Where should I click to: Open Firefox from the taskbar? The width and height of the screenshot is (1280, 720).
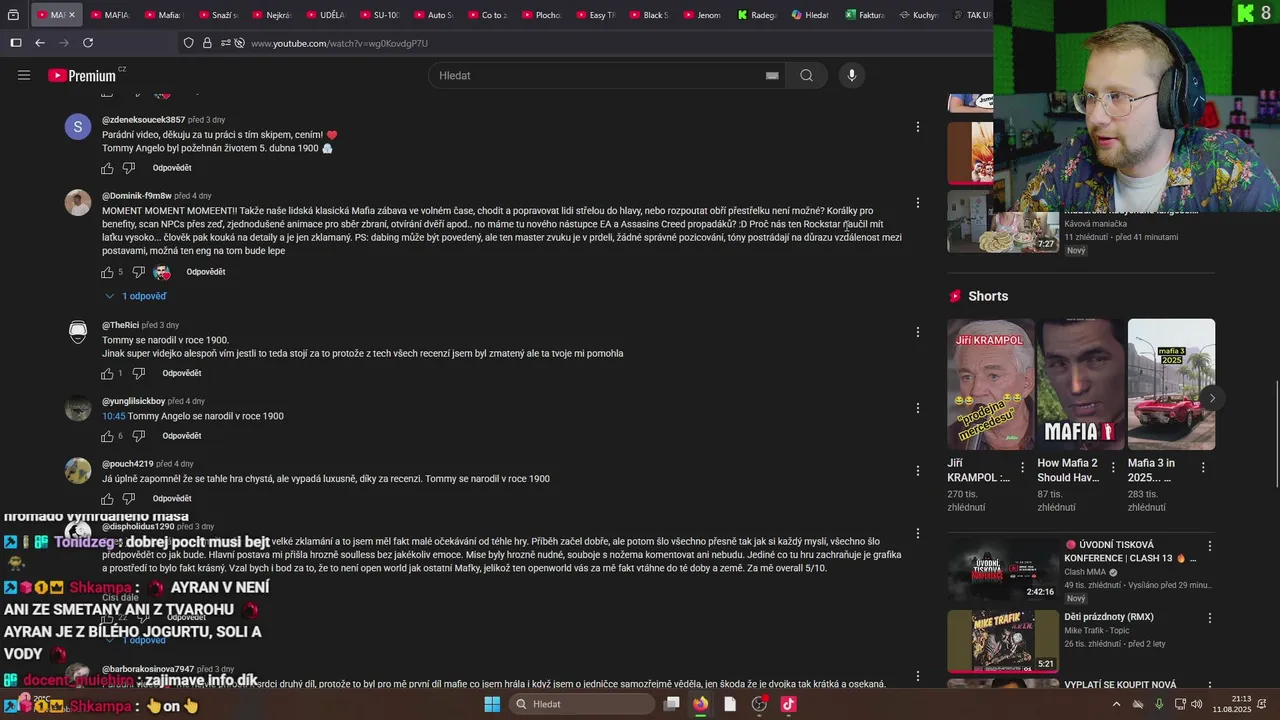701,704
